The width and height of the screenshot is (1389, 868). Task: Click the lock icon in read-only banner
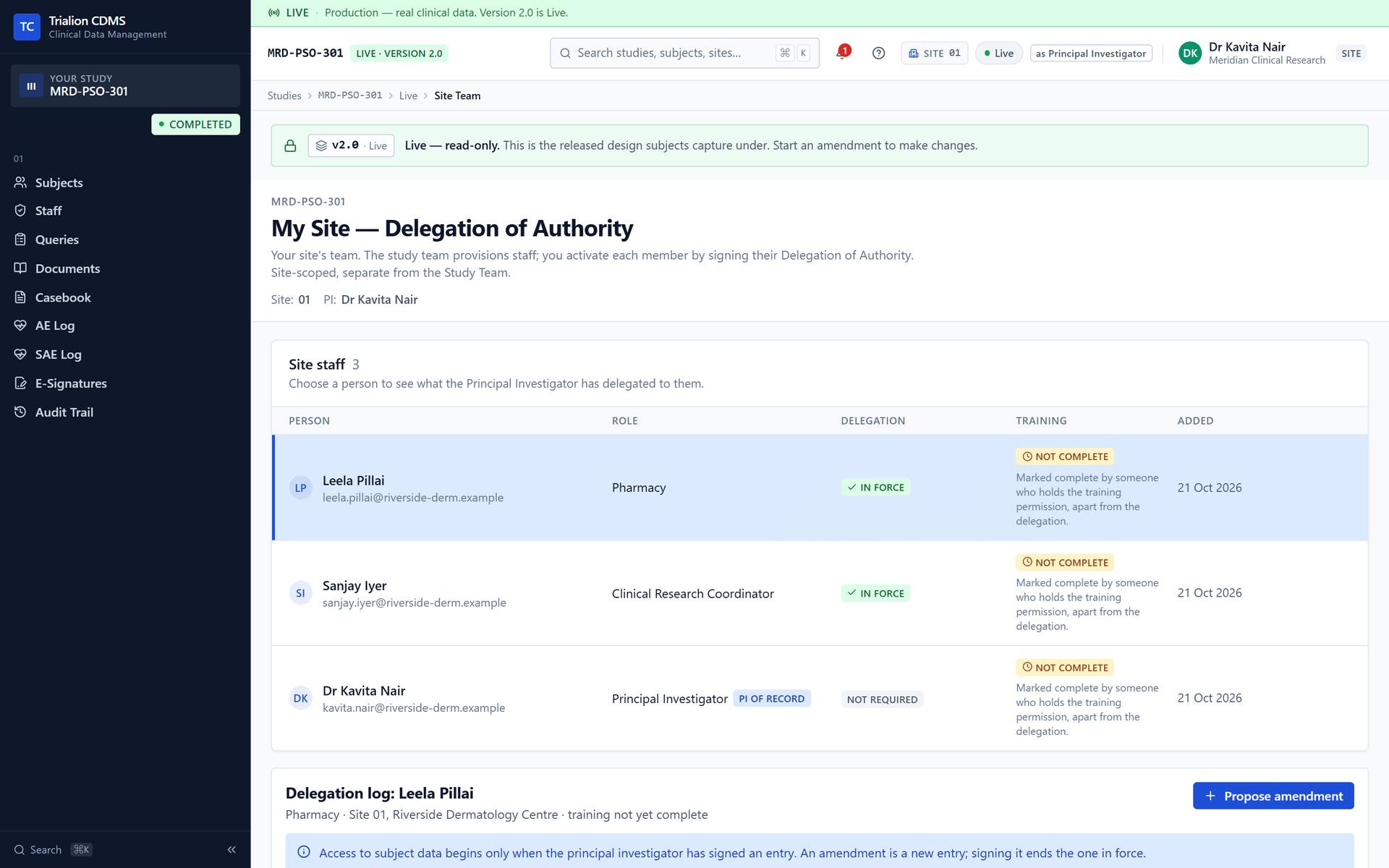click(x=290, y=145)
